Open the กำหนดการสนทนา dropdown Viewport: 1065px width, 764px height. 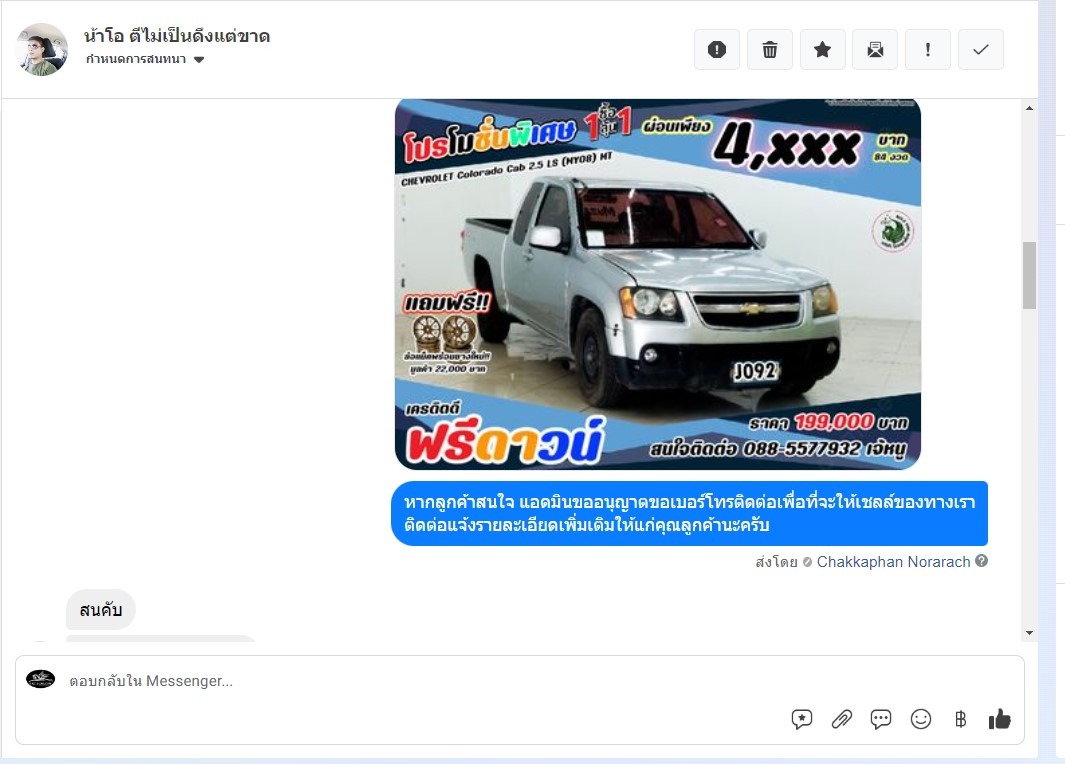click(x=145, y=59)
